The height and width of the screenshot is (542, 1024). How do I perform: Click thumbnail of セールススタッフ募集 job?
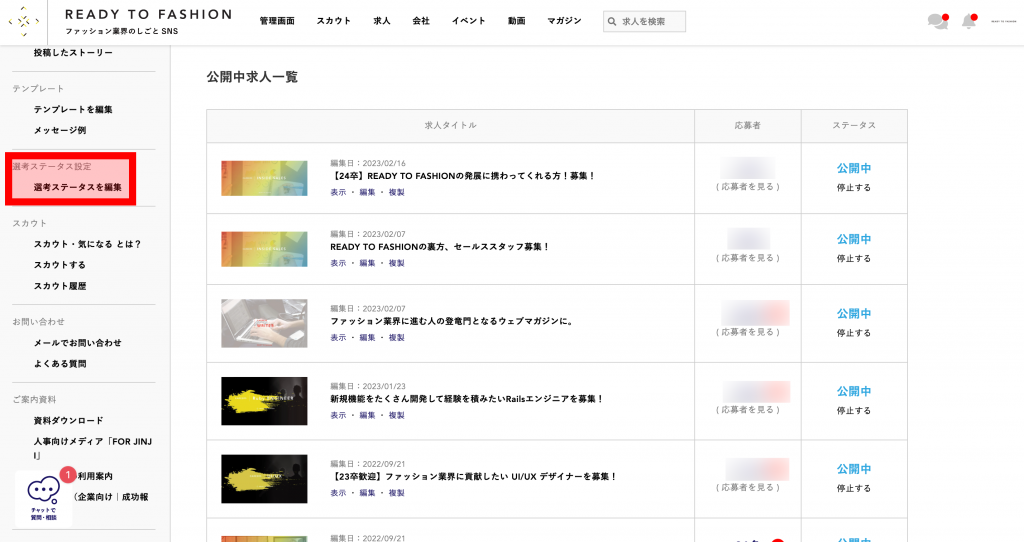click(264, 249)
